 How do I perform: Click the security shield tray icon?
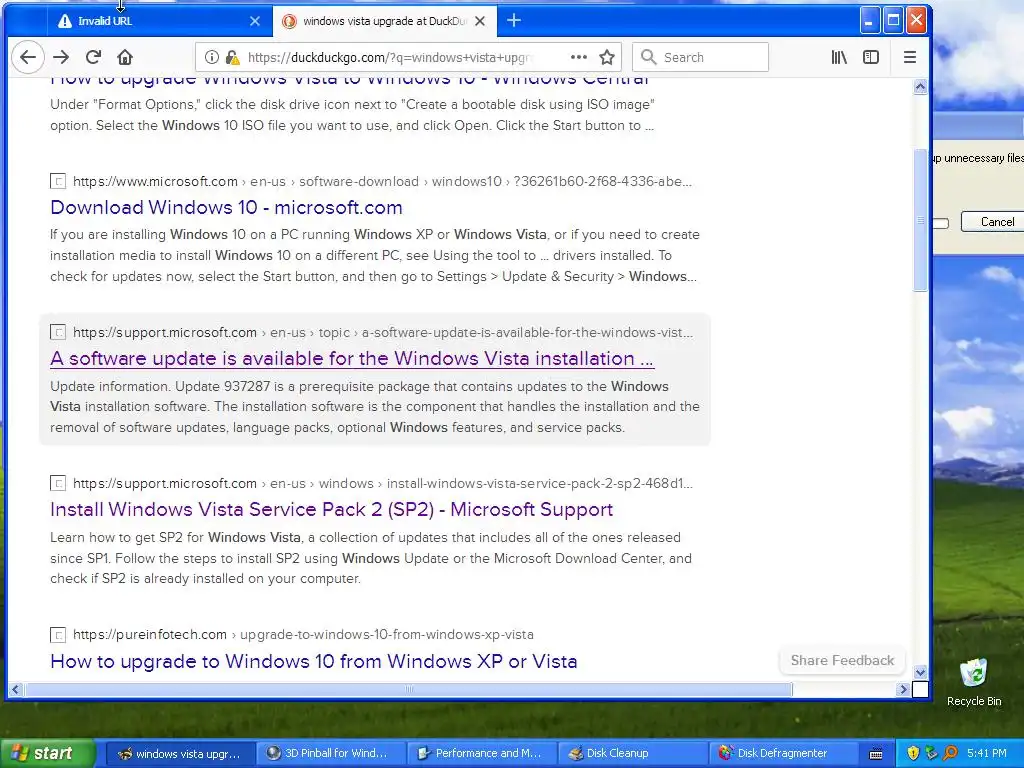(913, 754)
